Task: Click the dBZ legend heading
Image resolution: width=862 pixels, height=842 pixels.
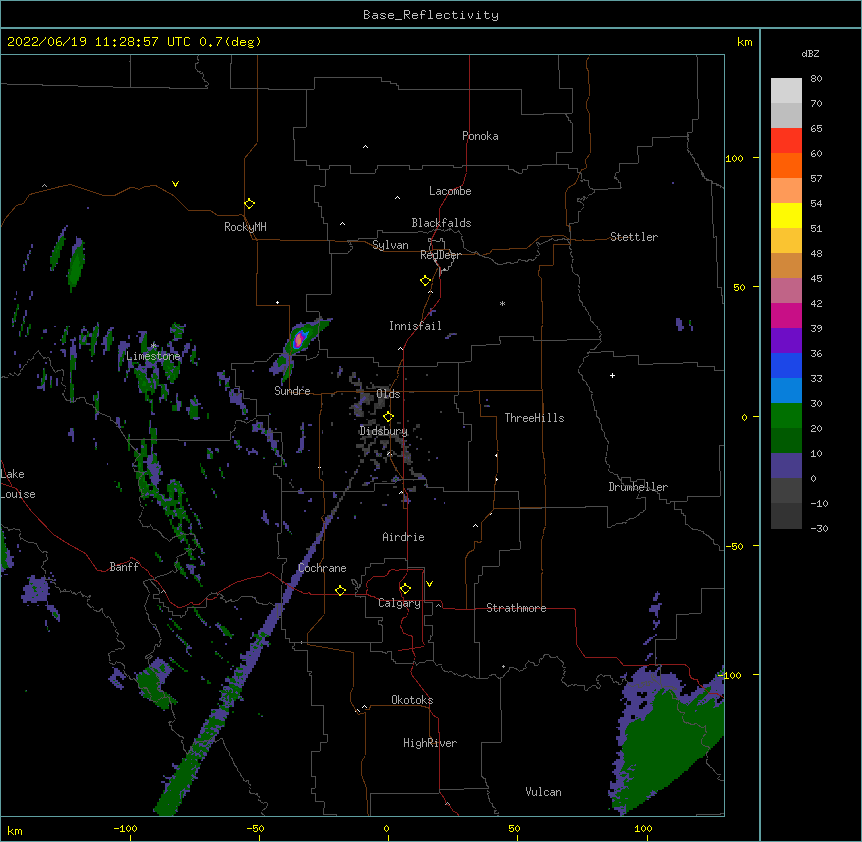Action: [x=810, y=54]
